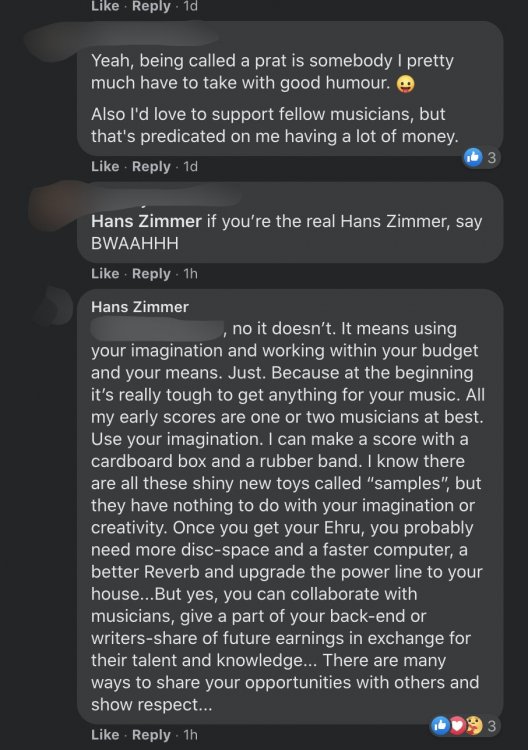Click the 1d timestamp under money comment

190,166
